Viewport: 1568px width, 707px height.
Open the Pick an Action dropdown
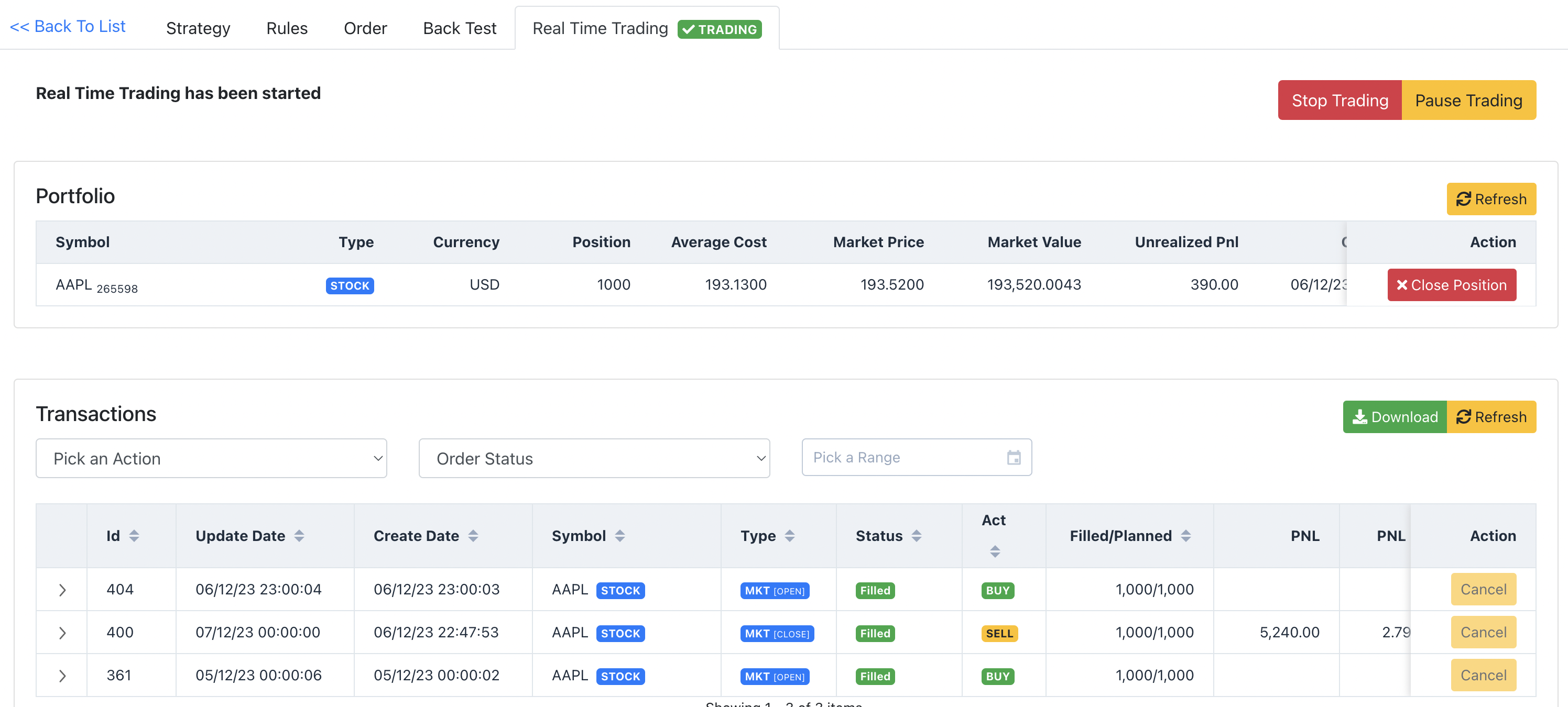[x=211, y=458]
